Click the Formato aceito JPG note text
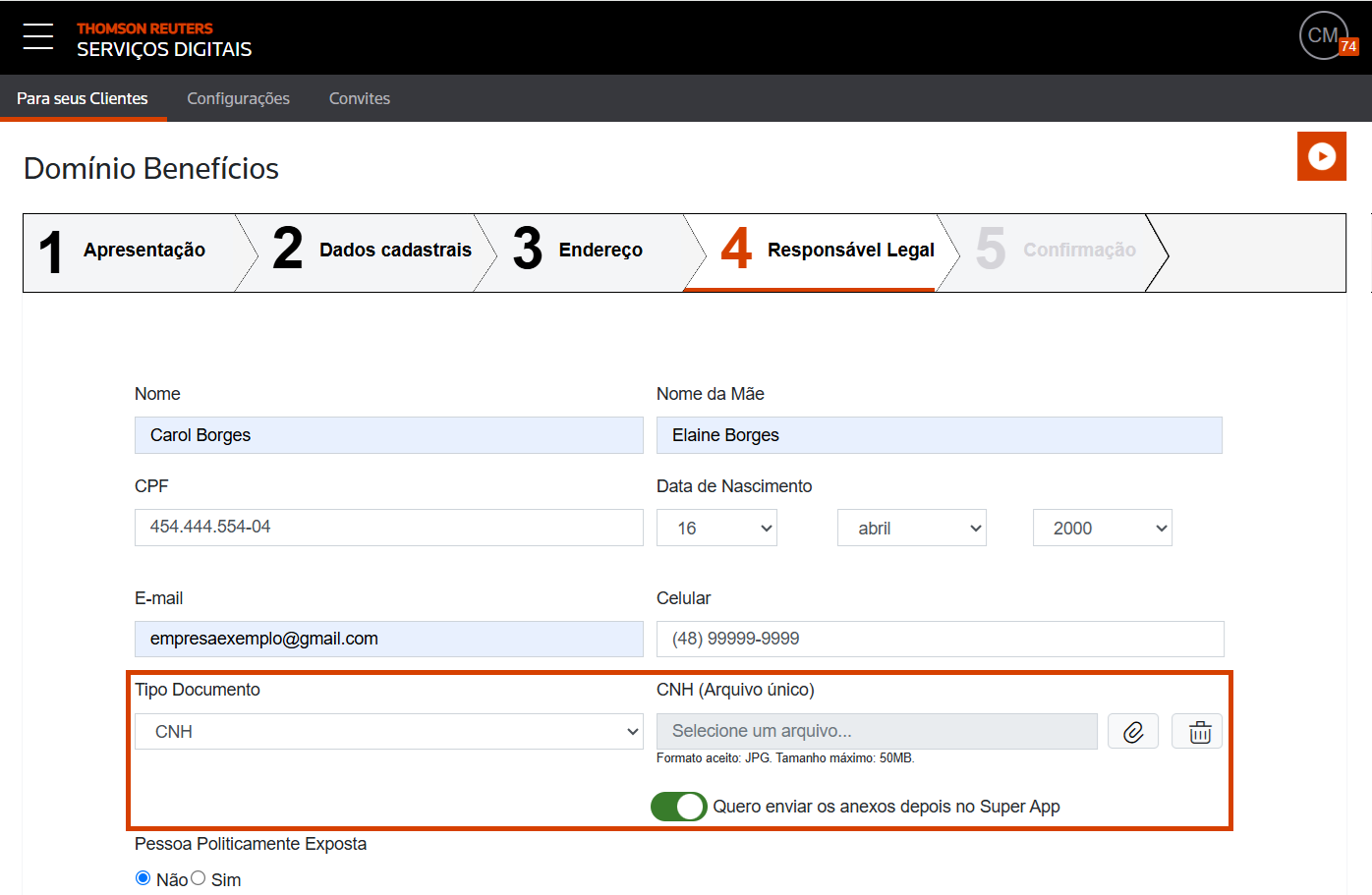Screen dimensions: 1372x895 coord(785,758)
